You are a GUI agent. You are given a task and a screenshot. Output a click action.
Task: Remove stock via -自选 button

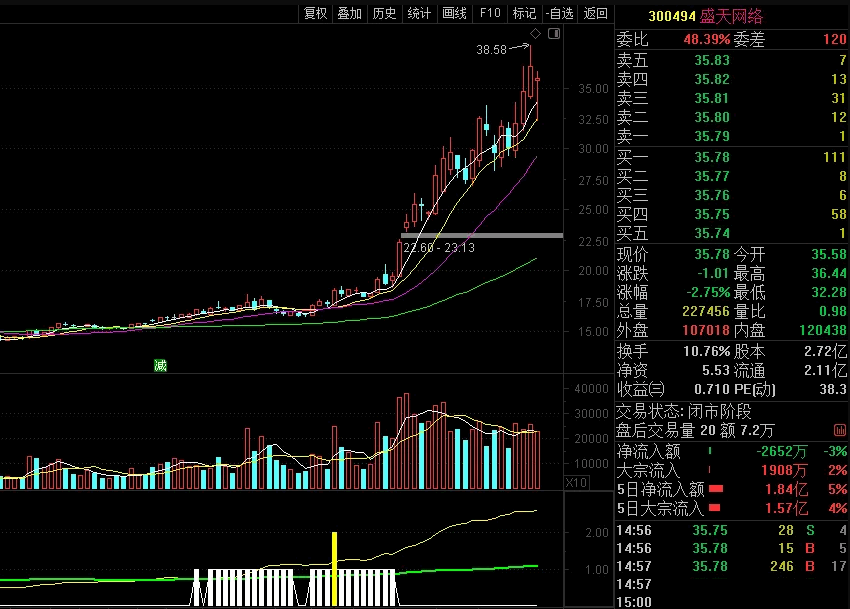click(x=560, y=13)
